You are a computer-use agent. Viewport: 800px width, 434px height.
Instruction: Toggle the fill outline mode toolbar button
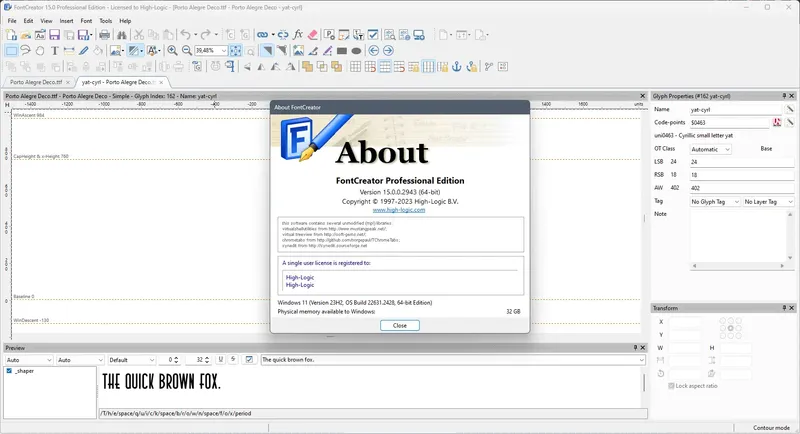tap(267, 50)
